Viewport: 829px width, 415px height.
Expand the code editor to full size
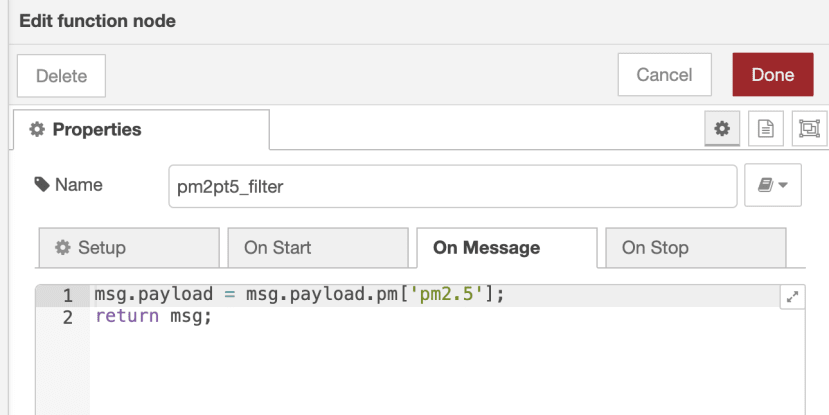793,297
